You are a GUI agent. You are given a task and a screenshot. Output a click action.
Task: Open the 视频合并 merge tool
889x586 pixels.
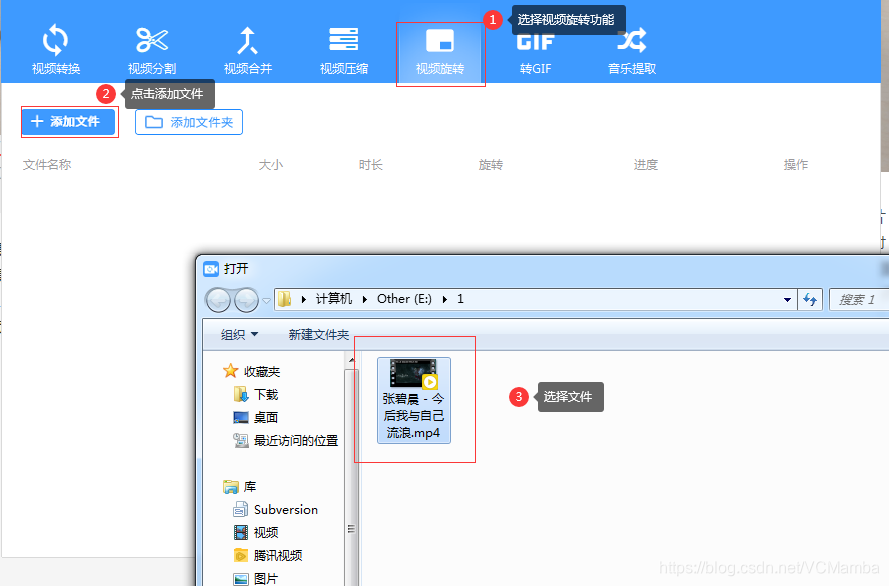tap(248, 50)
